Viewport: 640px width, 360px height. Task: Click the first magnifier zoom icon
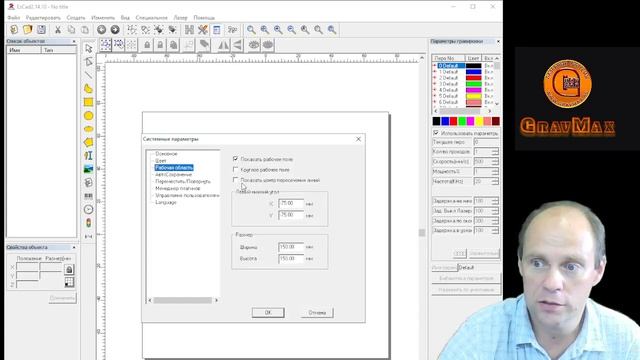coord(251,29)
